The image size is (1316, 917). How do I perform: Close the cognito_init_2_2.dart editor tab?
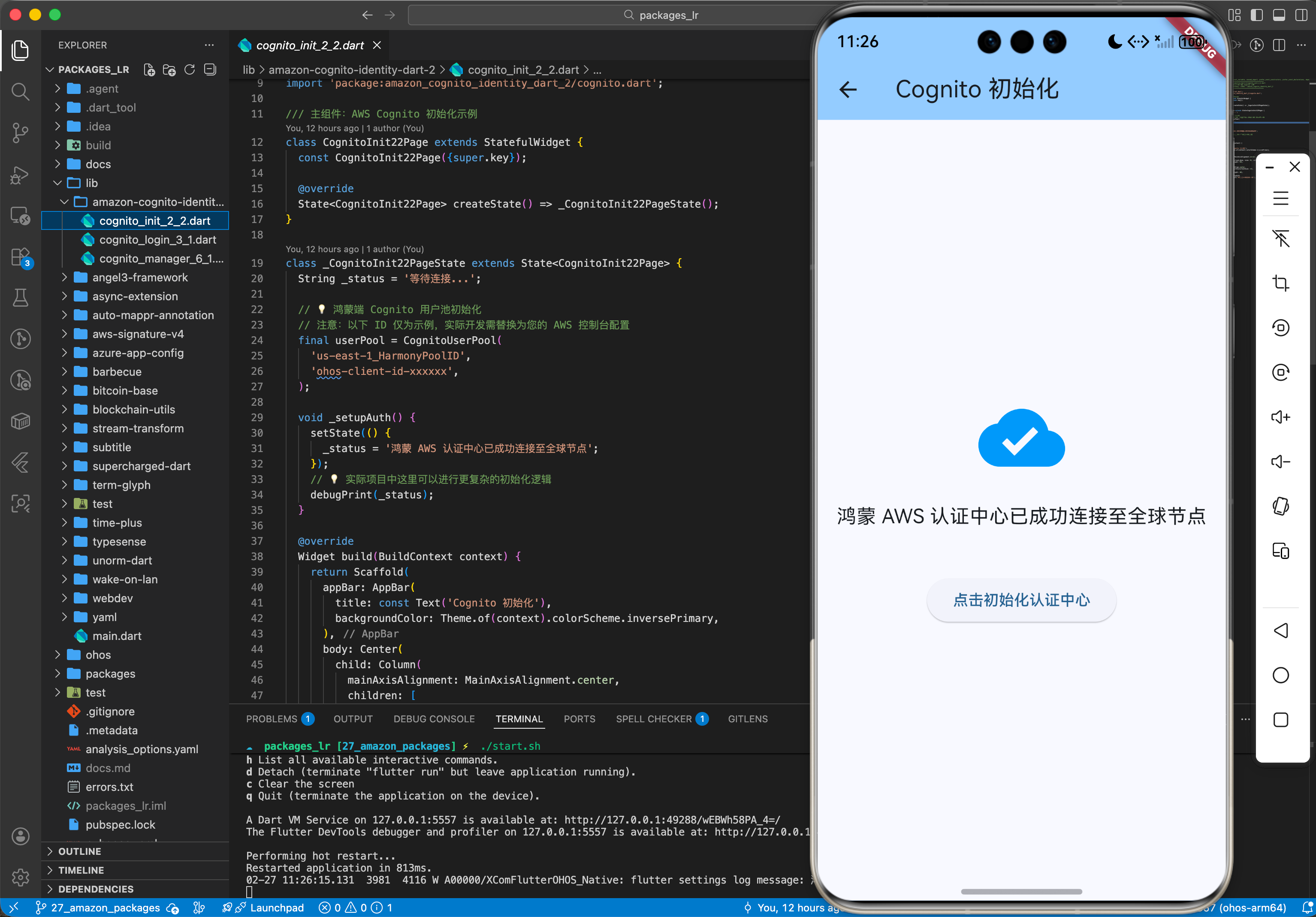click(377, 45)
